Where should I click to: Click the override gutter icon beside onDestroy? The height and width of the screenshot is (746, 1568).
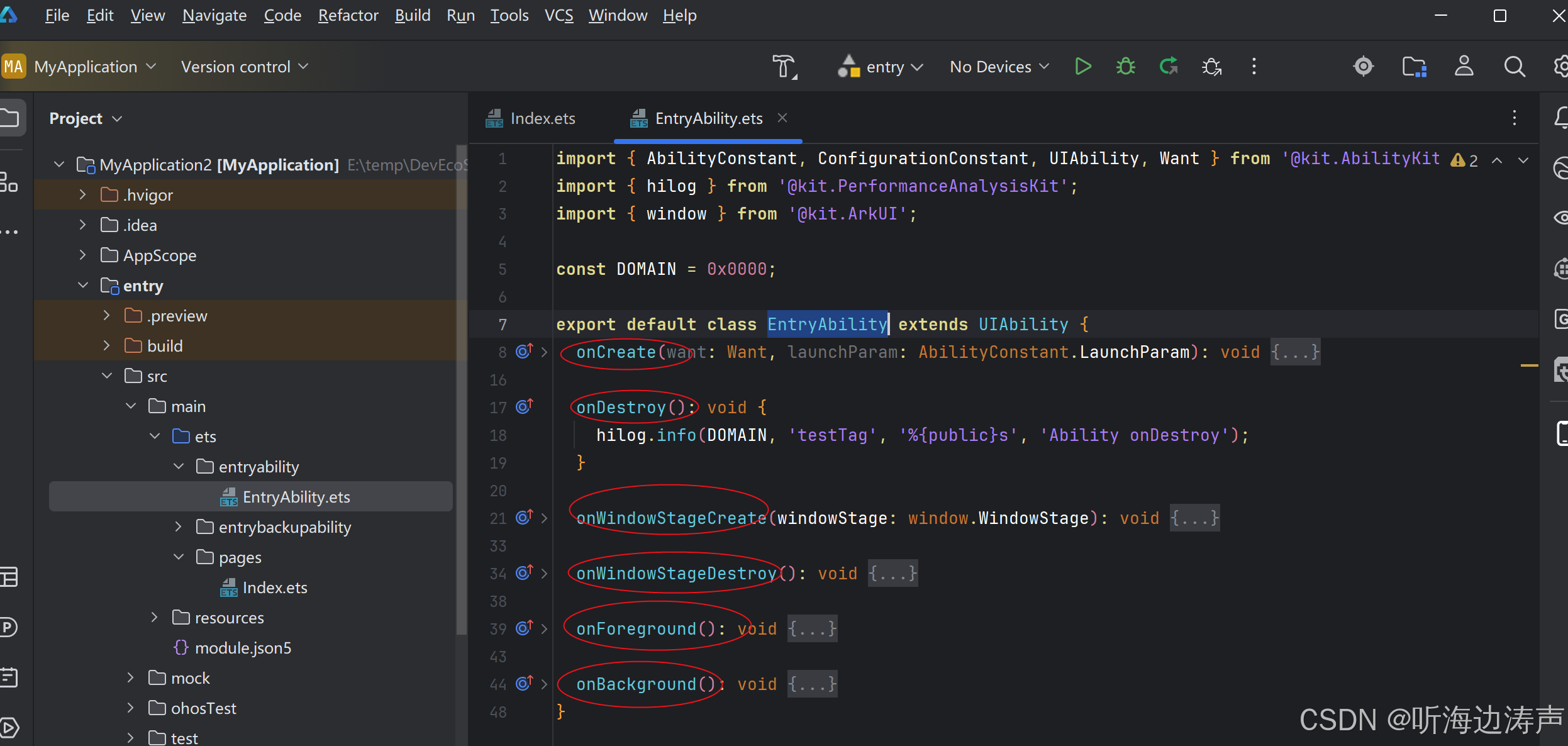(x=525, y=407)
